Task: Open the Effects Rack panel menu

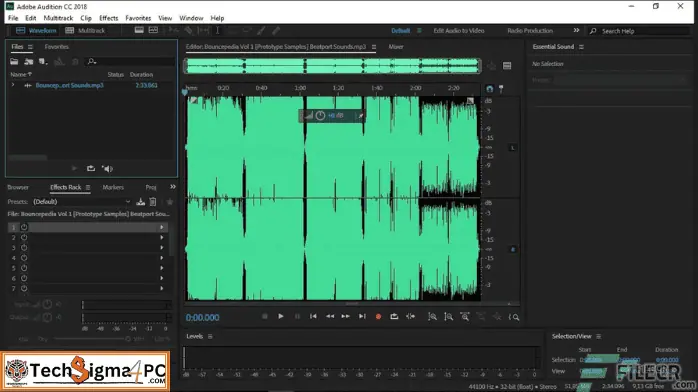Action: coord(88,187)
